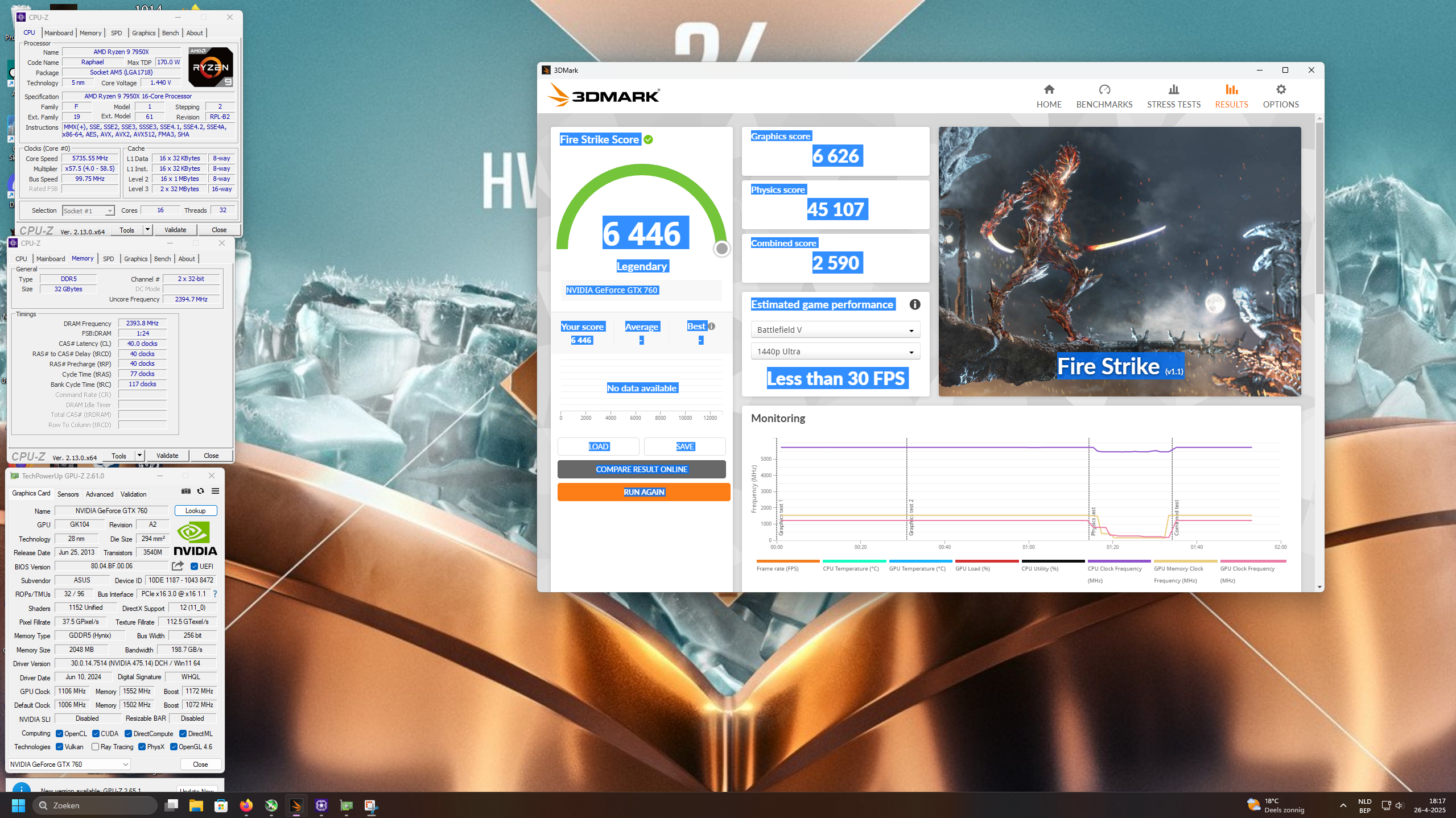Expand the Tools dropdown arrow in CPU-Z Memory window

tap(139, 455)
